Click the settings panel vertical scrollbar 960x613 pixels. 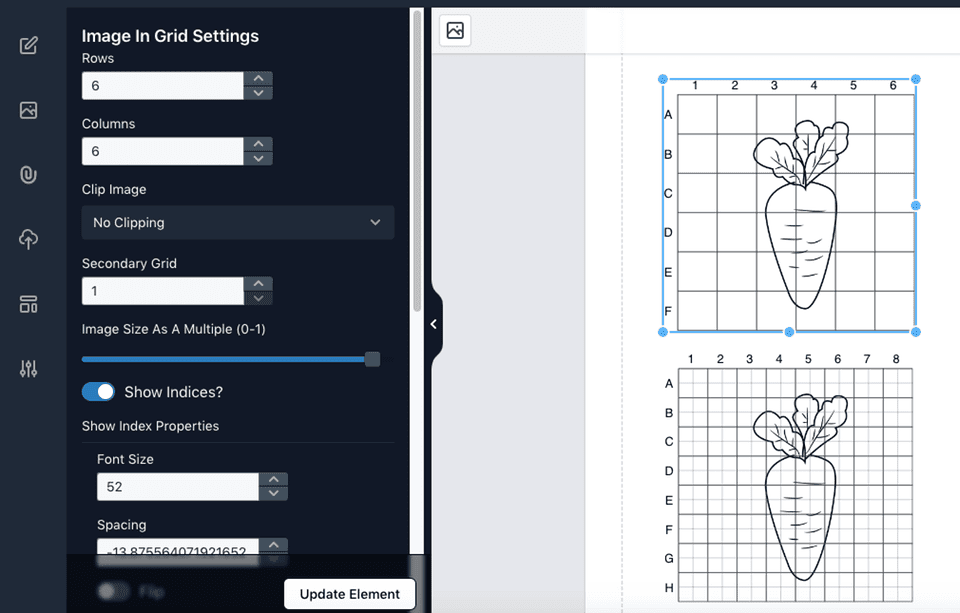[417, 159]
